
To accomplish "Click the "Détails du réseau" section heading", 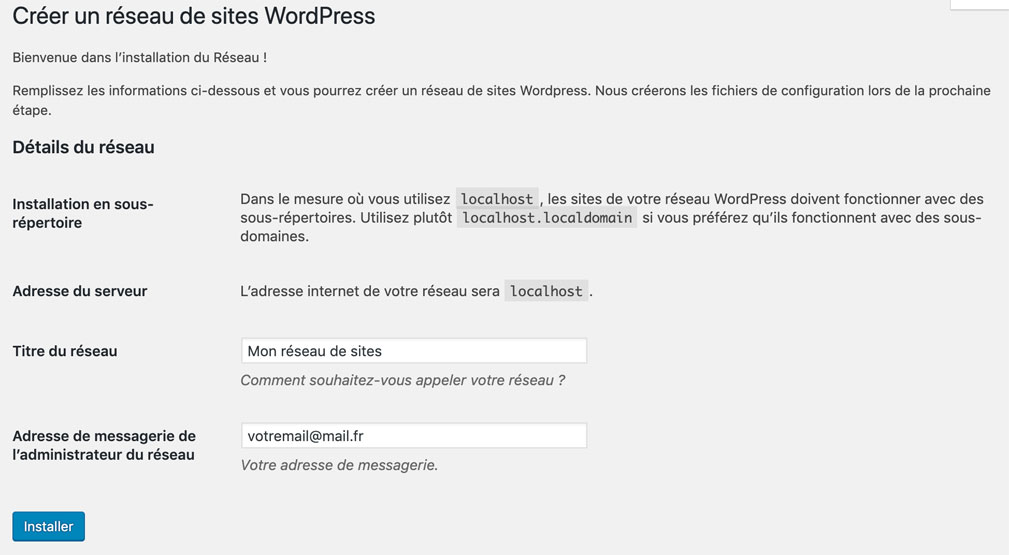I will click(84, 147).
